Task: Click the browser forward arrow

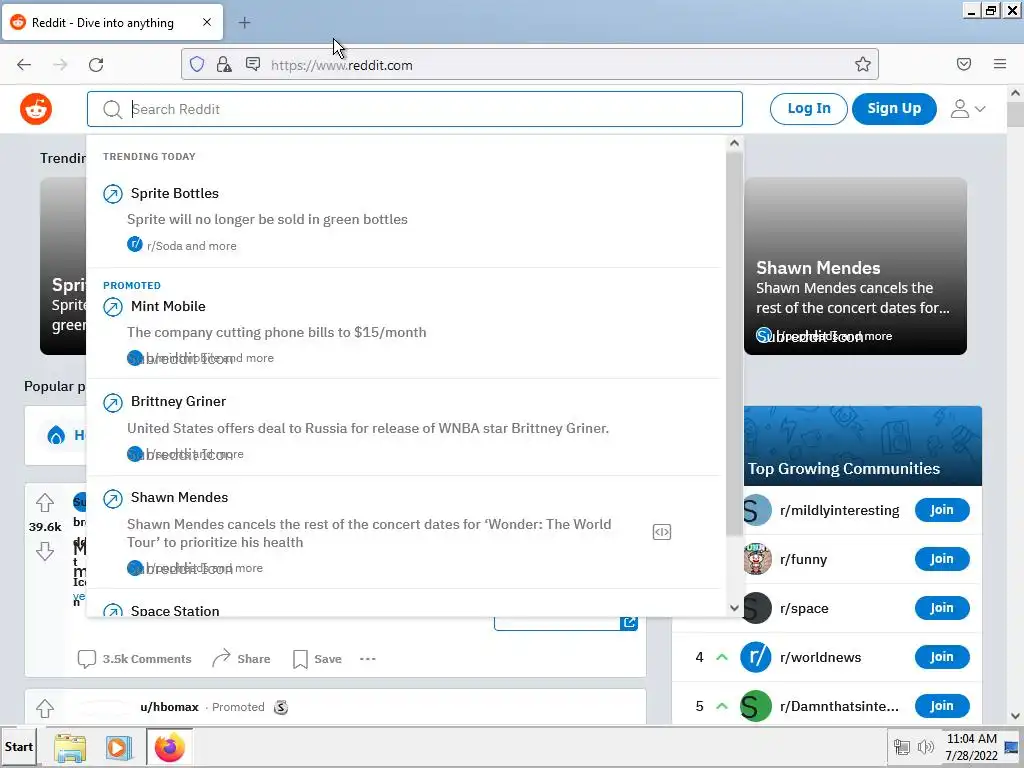Action: 60,65
